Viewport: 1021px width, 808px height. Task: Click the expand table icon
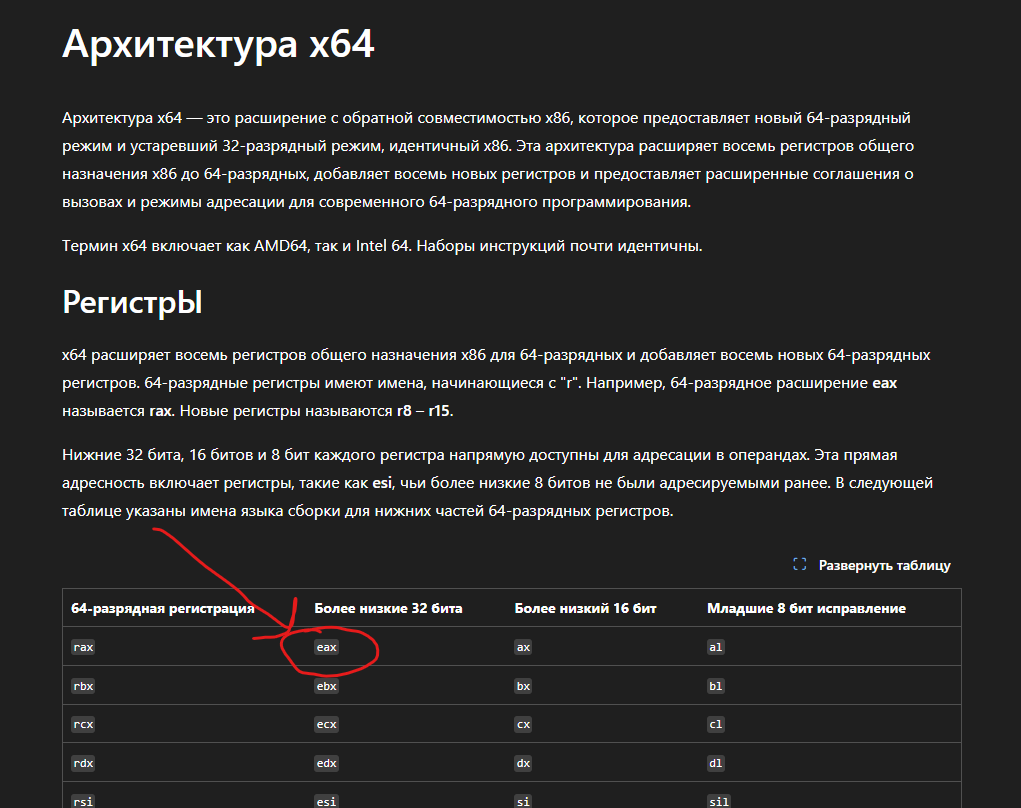[x=800, y=564]
